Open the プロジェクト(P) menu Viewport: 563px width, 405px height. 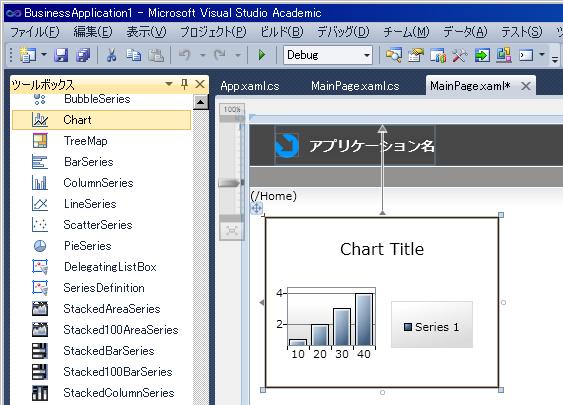(213, 32)
